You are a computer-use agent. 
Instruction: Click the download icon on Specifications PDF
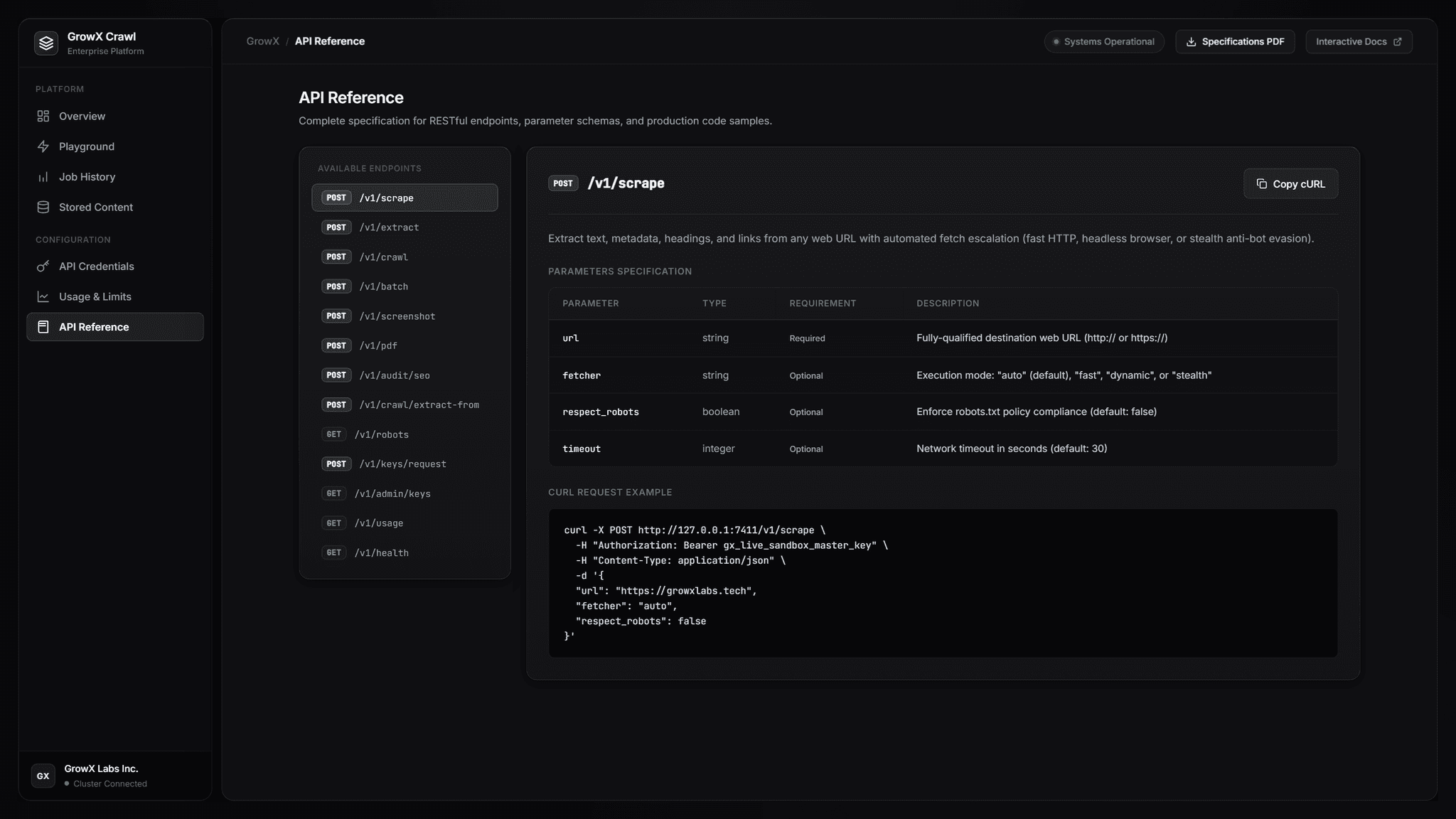pyautogui.click(x=1192, y=42)
